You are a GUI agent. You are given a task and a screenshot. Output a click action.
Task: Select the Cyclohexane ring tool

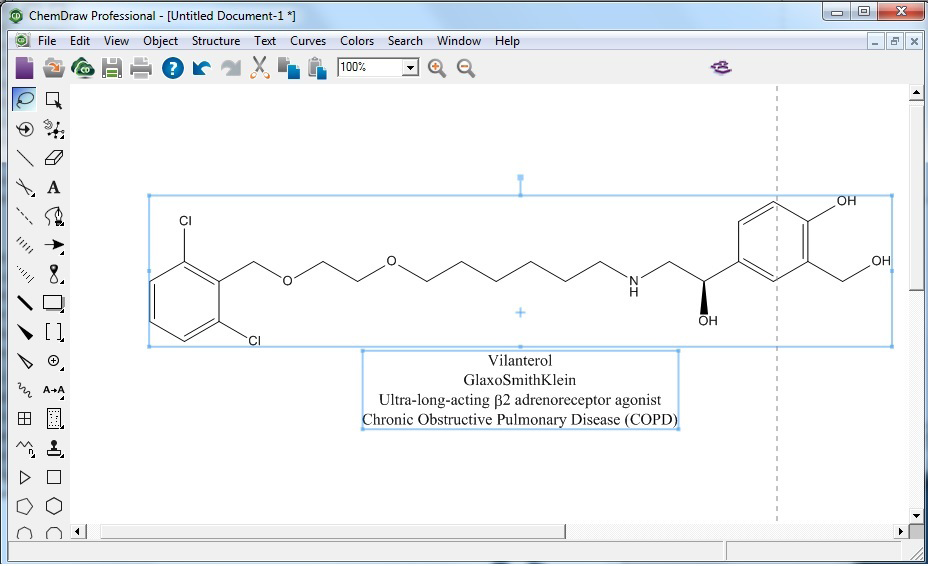click(54, 506)
